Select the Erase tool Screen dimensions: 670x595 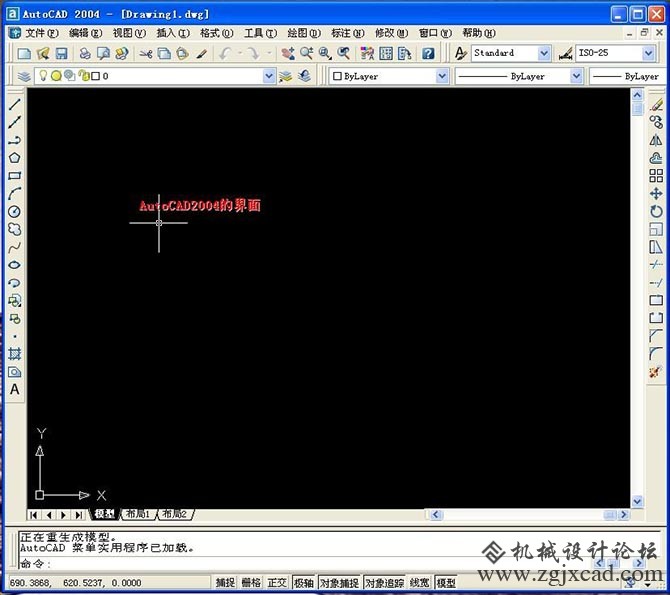click(x=656, y=104)
